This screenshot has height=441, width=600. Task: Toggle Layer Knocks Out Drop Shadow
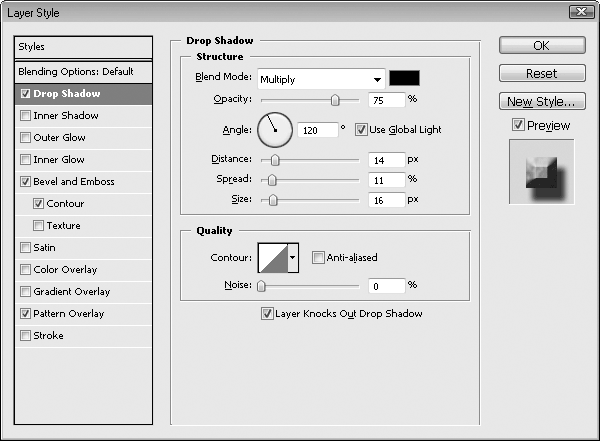pos(267,314)
